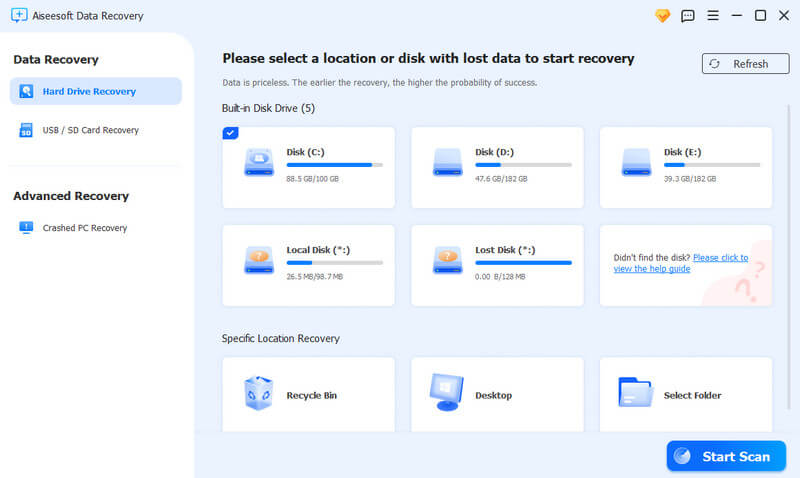The width and height of the screenshot is (800, 478).
Task: Click the 26.5 MB/98.7 MB size text
Action: (x=314, y=276)
